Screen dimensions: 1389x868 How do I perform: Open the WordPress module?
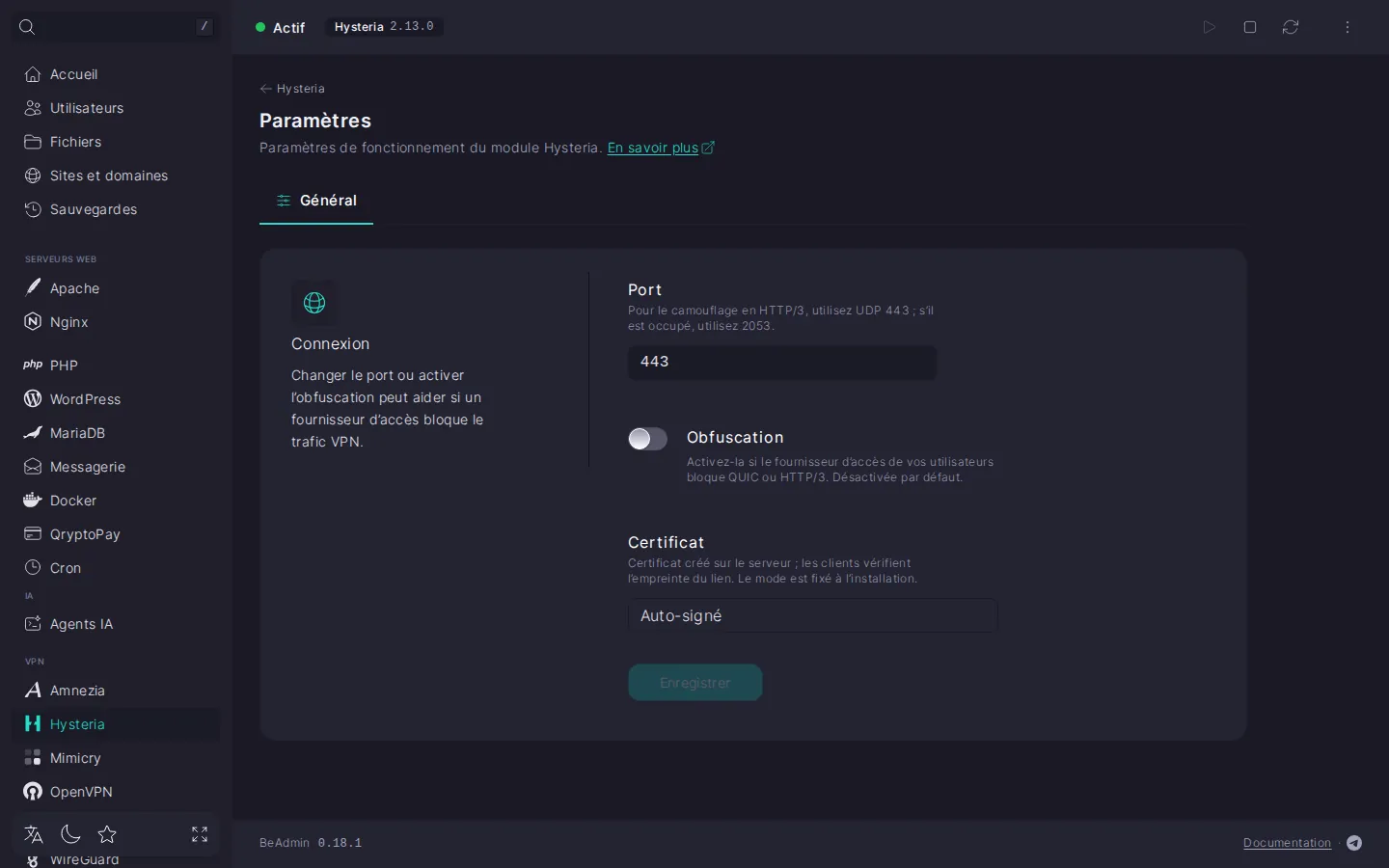pyautogui.click(x=116, y=399)
